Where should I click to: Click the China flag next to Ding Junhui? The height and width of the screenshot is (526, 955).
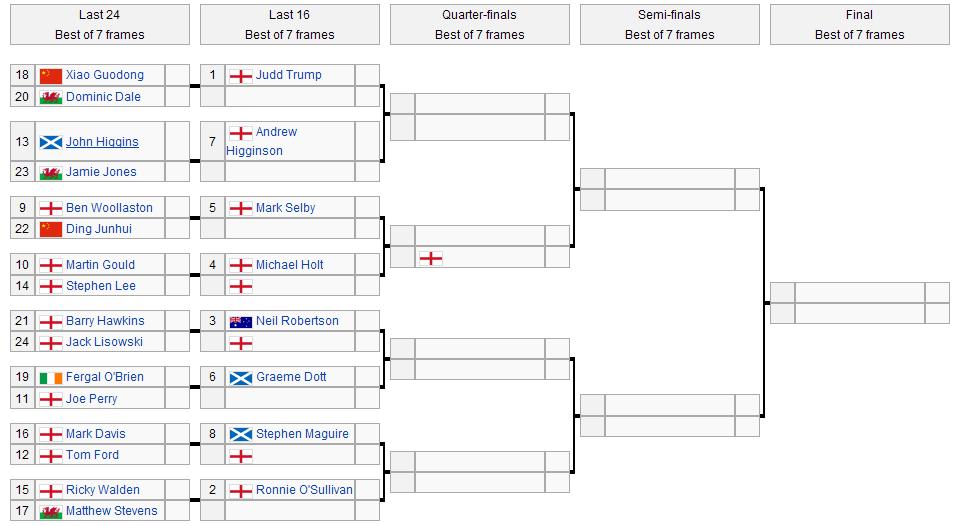tap(50, 229)
